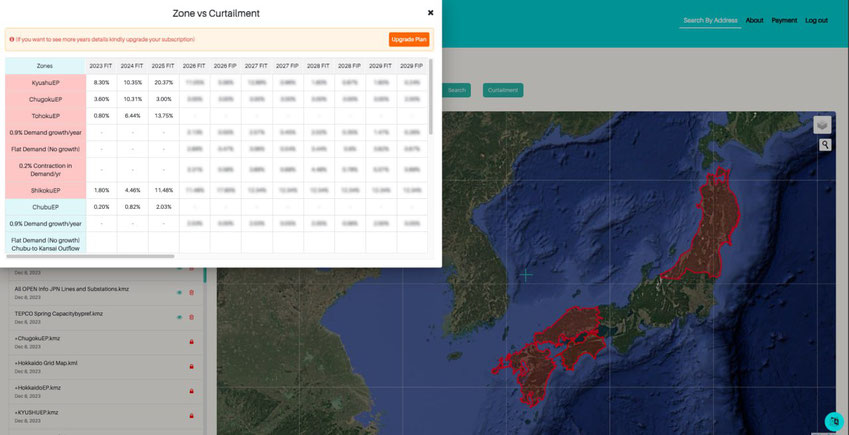Click the 10.31% ChugokuEP cell

[x=132, y=99]
